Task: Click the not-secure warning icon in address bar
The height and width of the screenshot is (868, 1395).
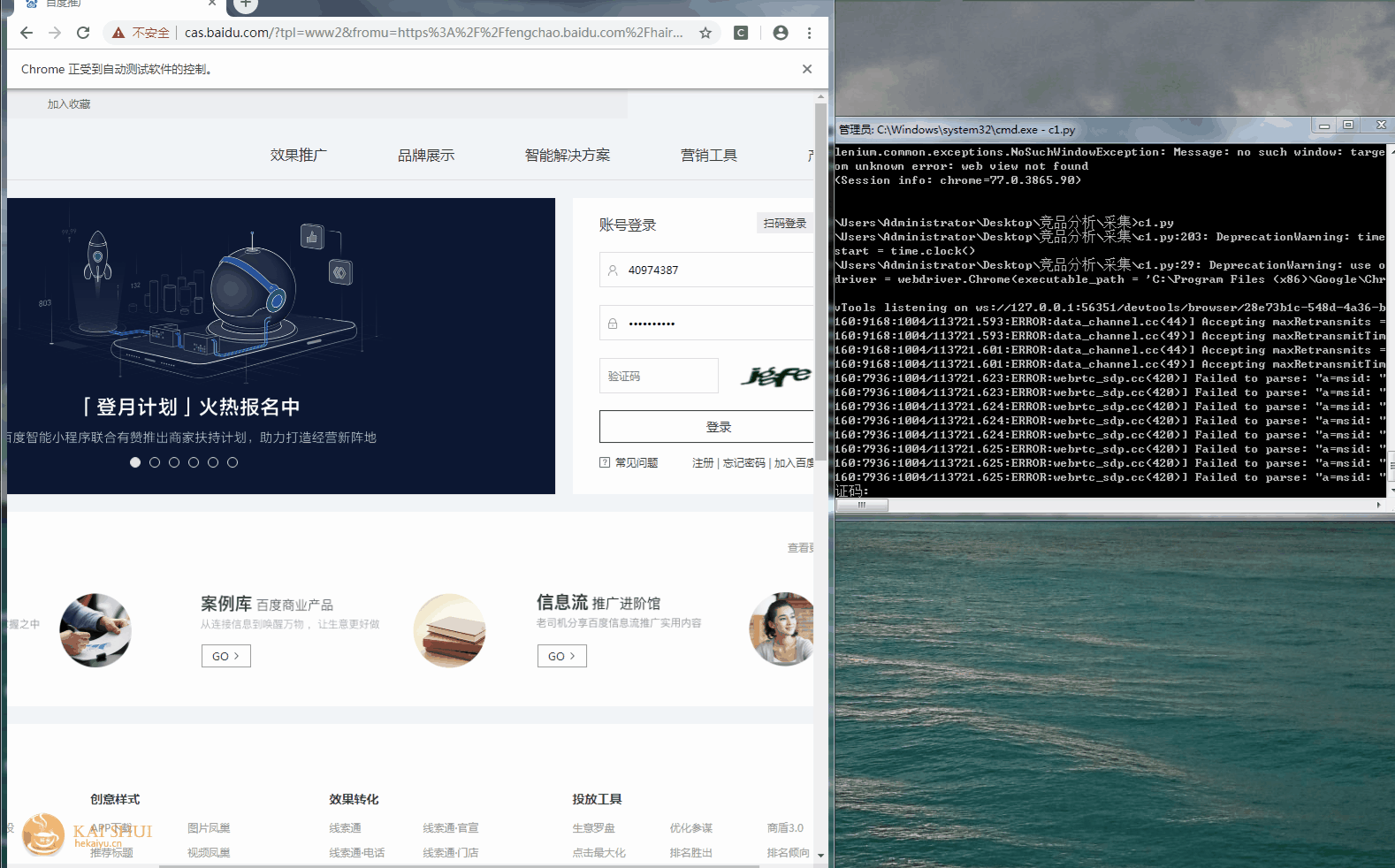Action: (x=118, y=33)
